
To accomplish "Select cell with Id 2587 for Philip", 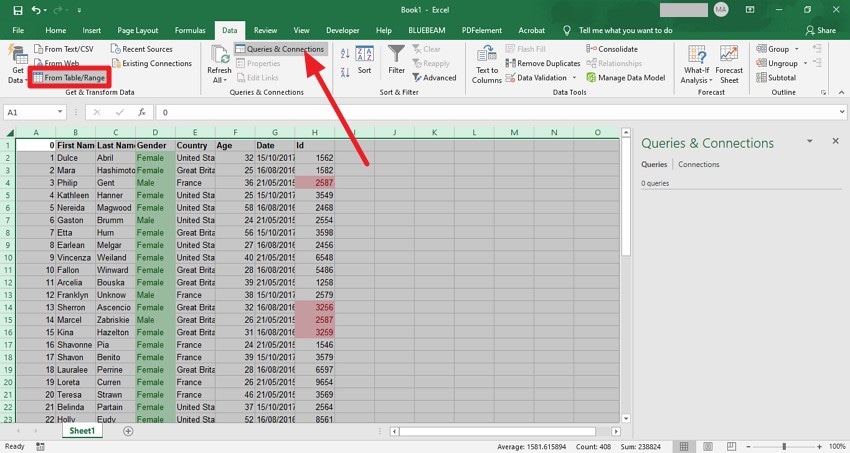I will point(315,183).
